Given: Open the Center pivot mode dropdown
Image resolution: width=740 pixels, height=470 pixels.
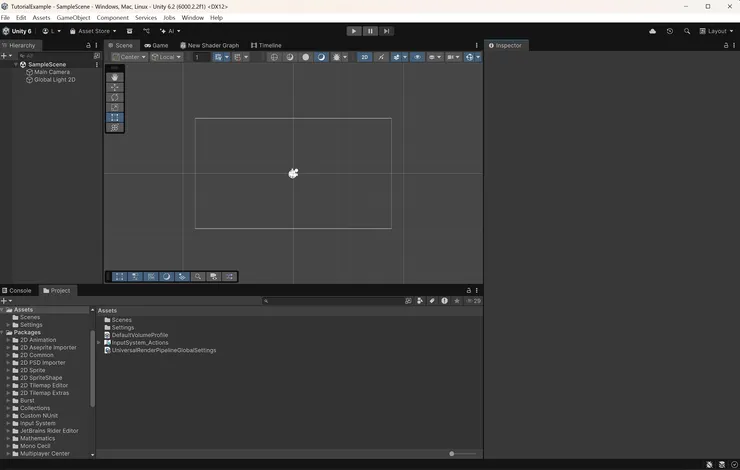Looking at the screenshot, I should tap(128, 57).
